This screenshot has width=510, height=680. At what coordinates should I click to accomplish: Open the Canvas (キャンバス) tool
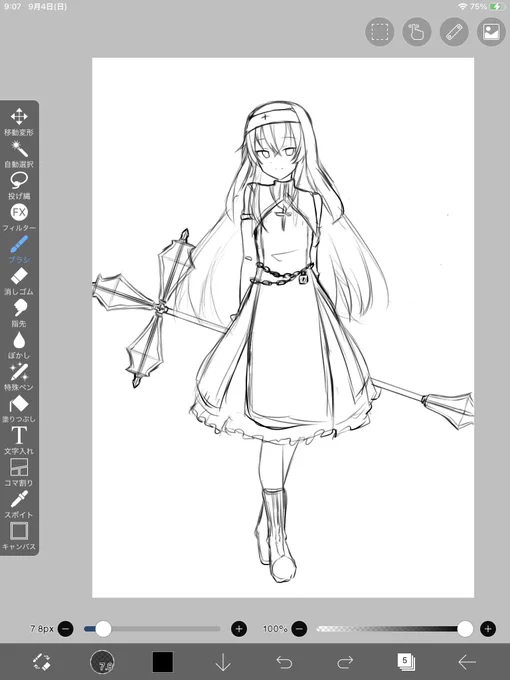click(19, 536)
